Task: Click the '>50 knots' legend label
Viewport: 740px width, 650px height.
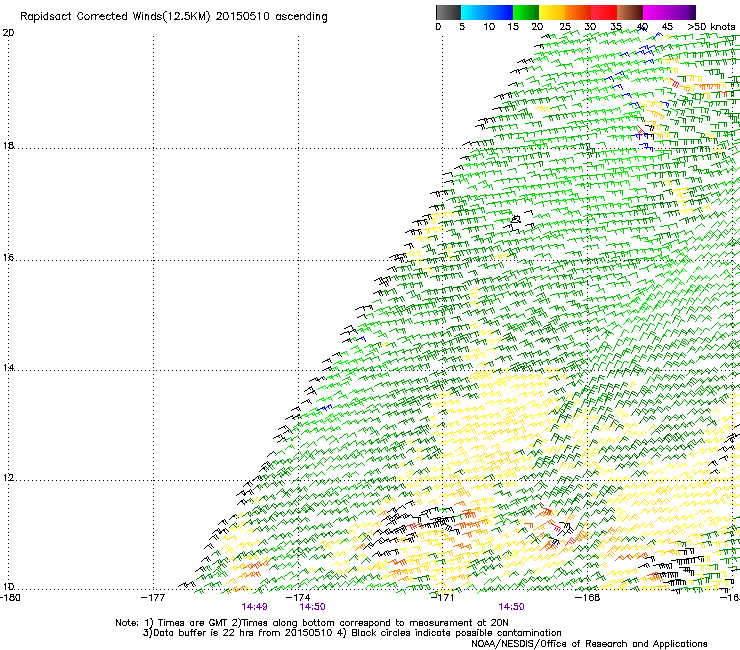Action: point(711,27)
